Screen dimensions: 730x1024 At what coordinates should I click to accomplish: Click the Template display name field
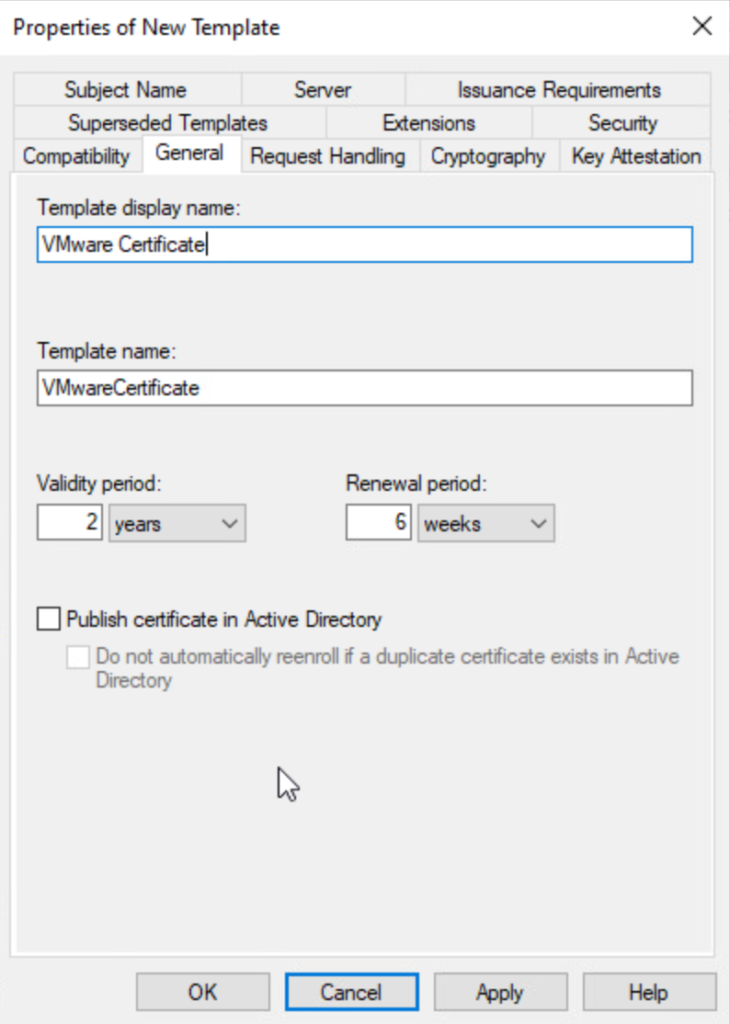pos(364,245)
